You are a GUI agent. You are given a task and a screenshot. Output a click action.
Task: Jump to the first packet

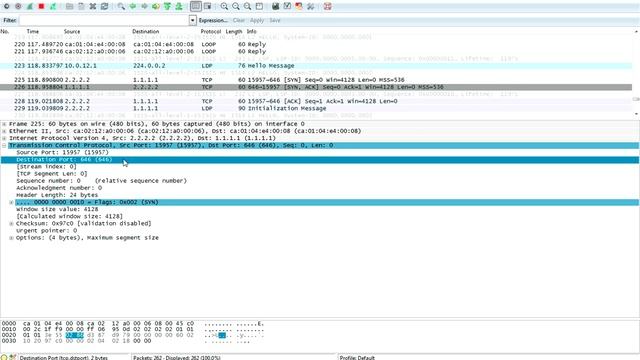click(167, 7)
